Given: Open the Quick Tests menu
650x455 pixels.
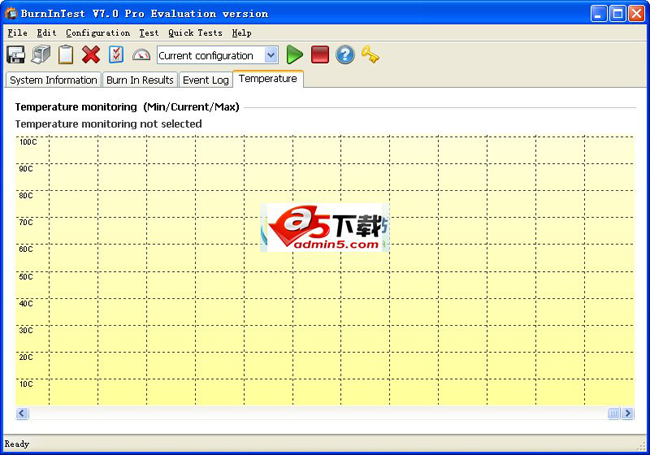Looking at the screenshot, I should coord(195,33).
